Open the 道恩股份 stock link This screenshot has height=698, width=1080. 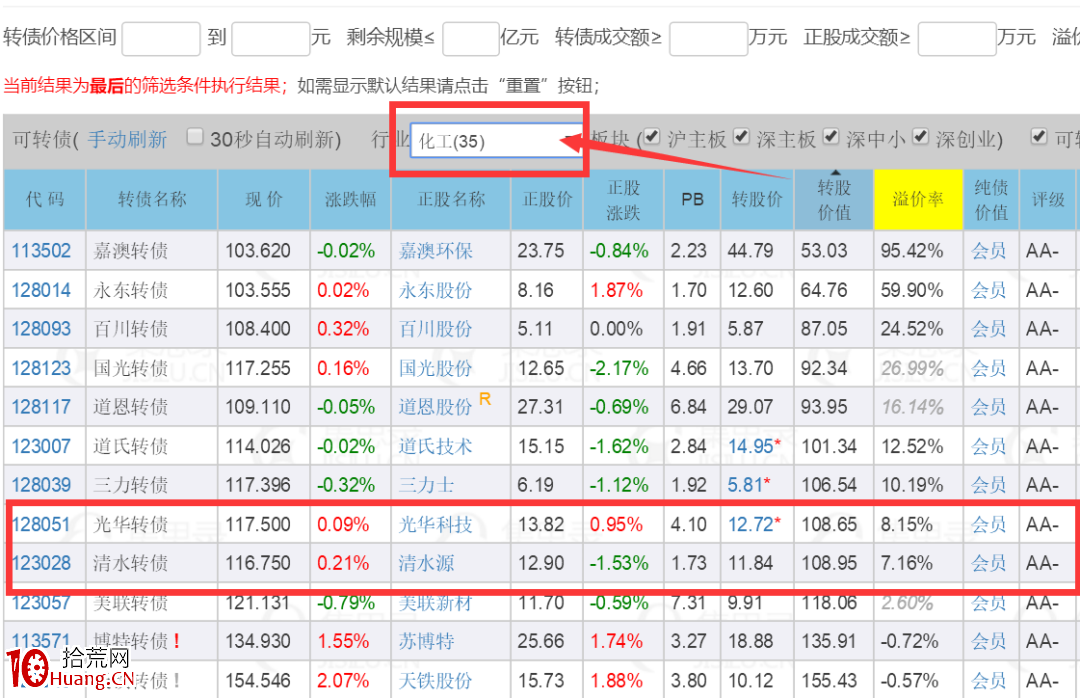coord(435,407)
